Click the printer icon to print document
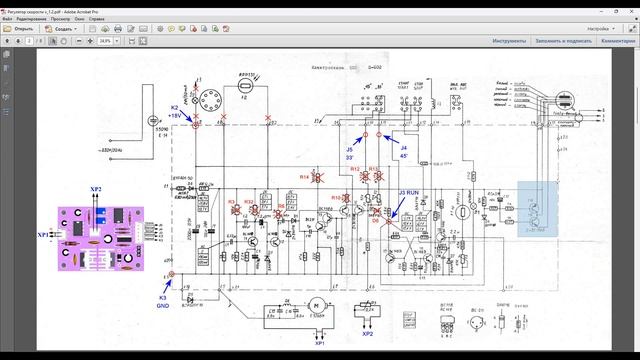The height and width of the screenshot is (360, 640). click(x=118, y=29)
